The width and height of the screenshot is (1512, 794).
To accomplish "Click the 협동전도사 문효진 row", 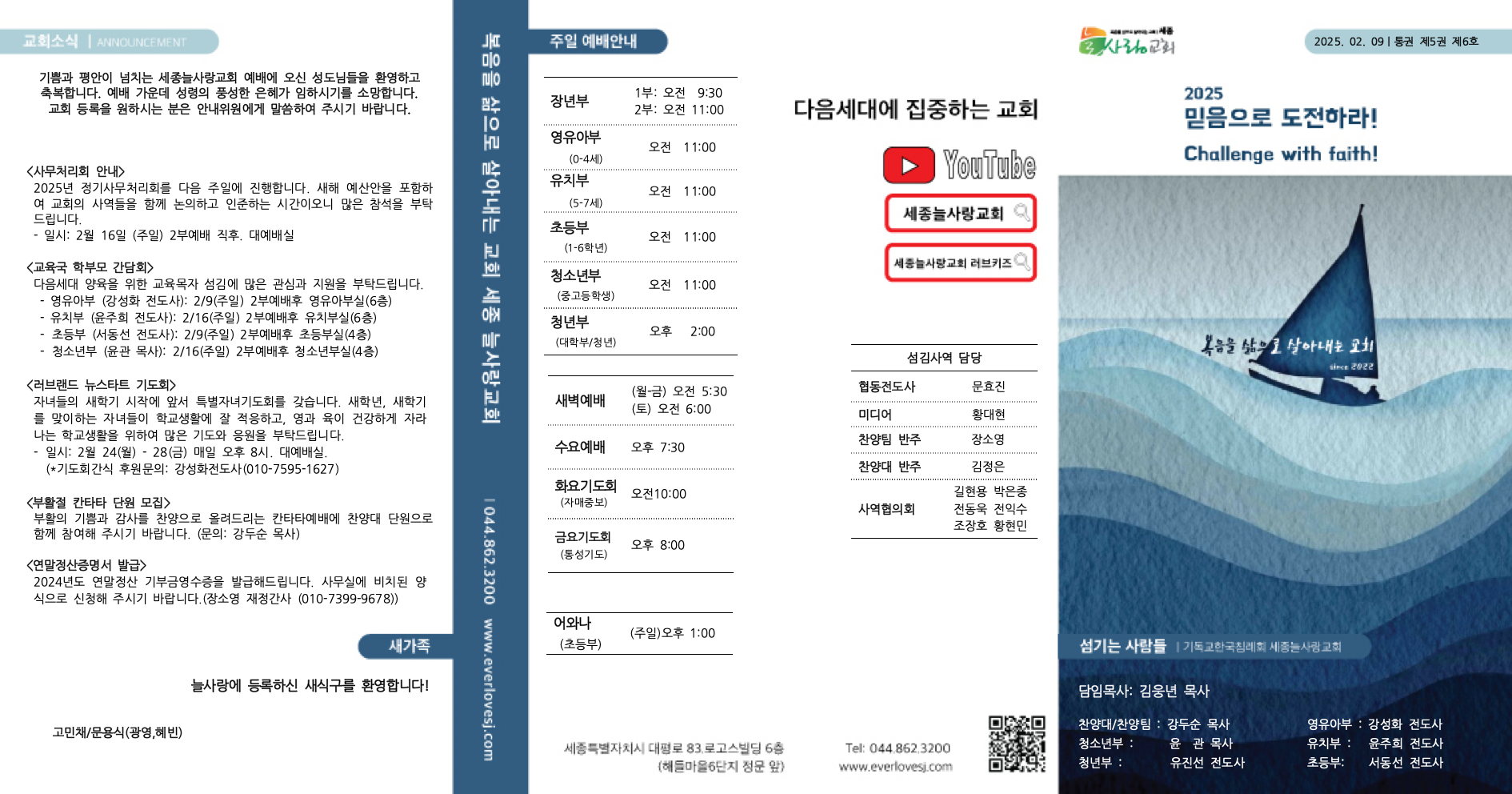I will [x=944, y=386].
